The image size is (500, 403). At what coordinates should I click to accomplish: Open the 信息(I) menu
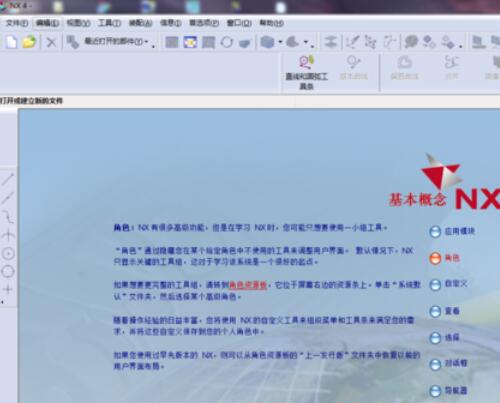pos(171,23)
